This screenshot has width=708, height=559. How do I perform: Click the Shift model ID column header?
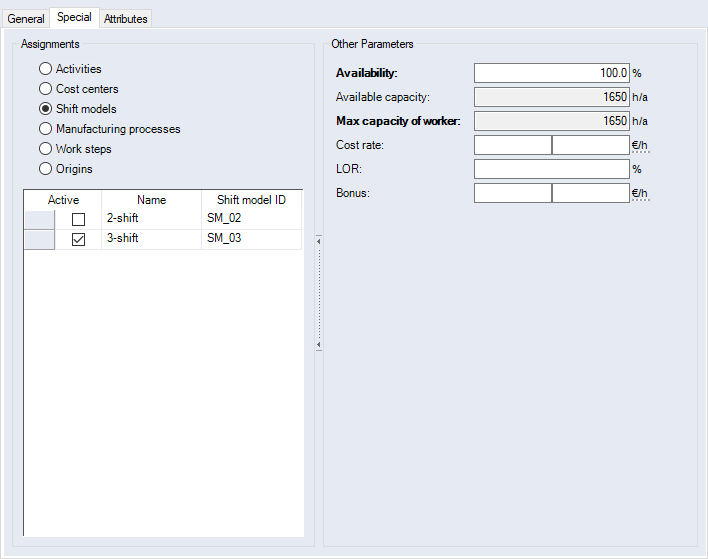251,200
